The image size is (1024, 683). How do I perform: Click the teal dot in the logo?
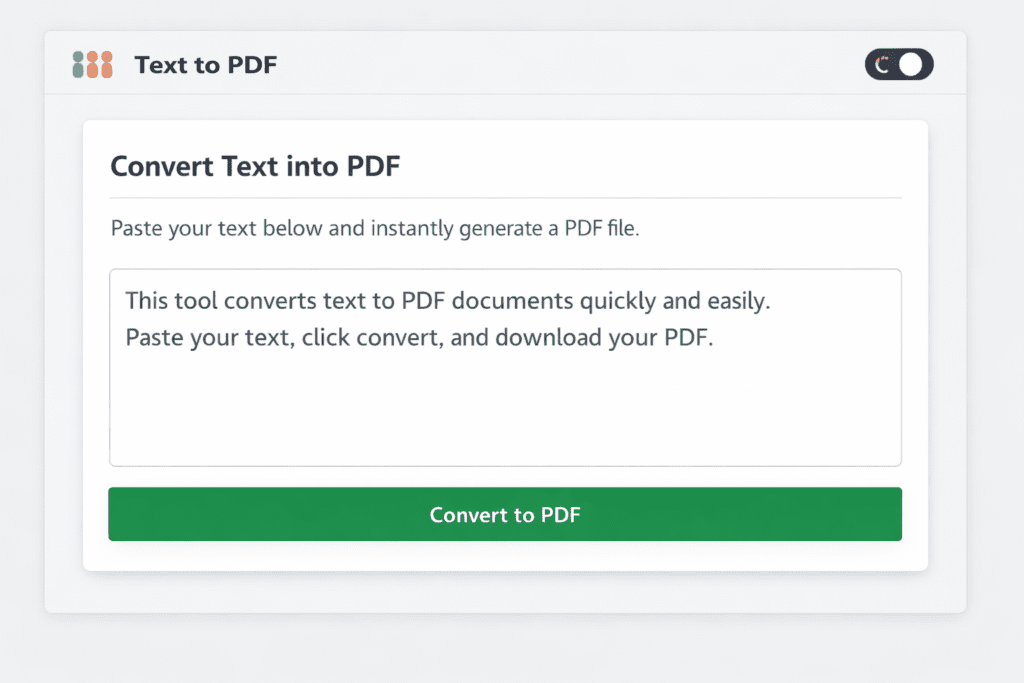(80, 64)
